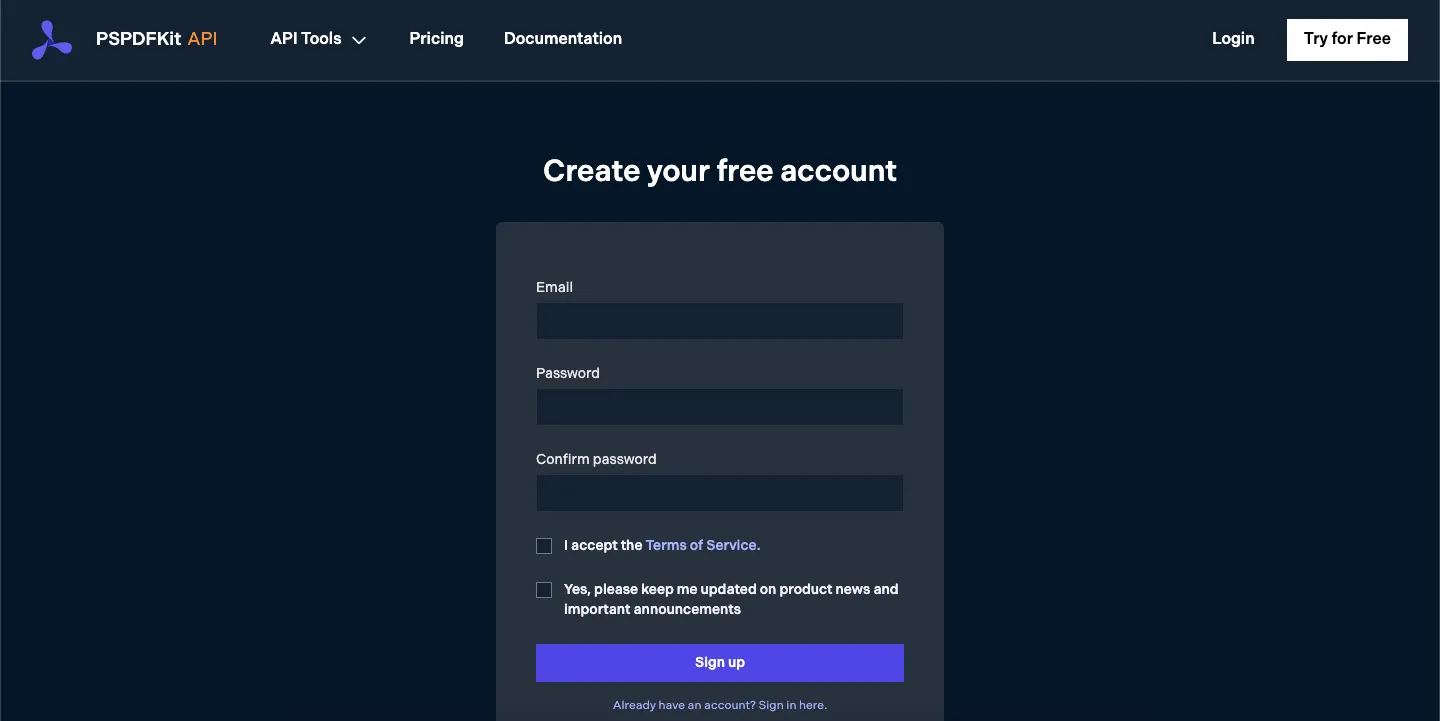Follow the 'Sign in here' link

coord(792,705)
